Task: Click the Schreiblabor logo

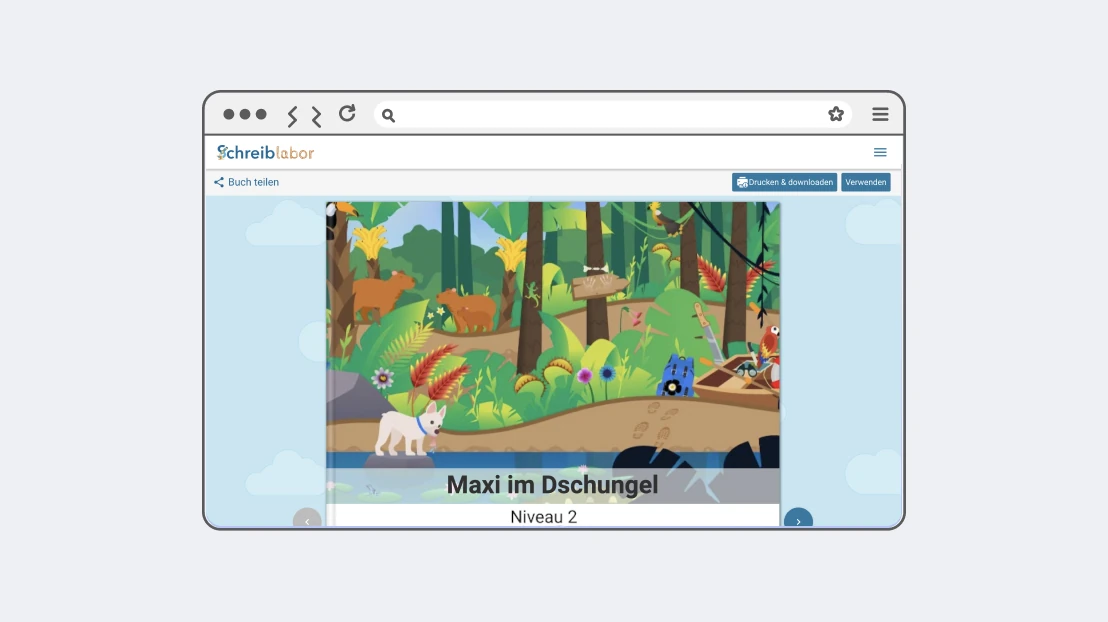Action: (x=266, y=152)
